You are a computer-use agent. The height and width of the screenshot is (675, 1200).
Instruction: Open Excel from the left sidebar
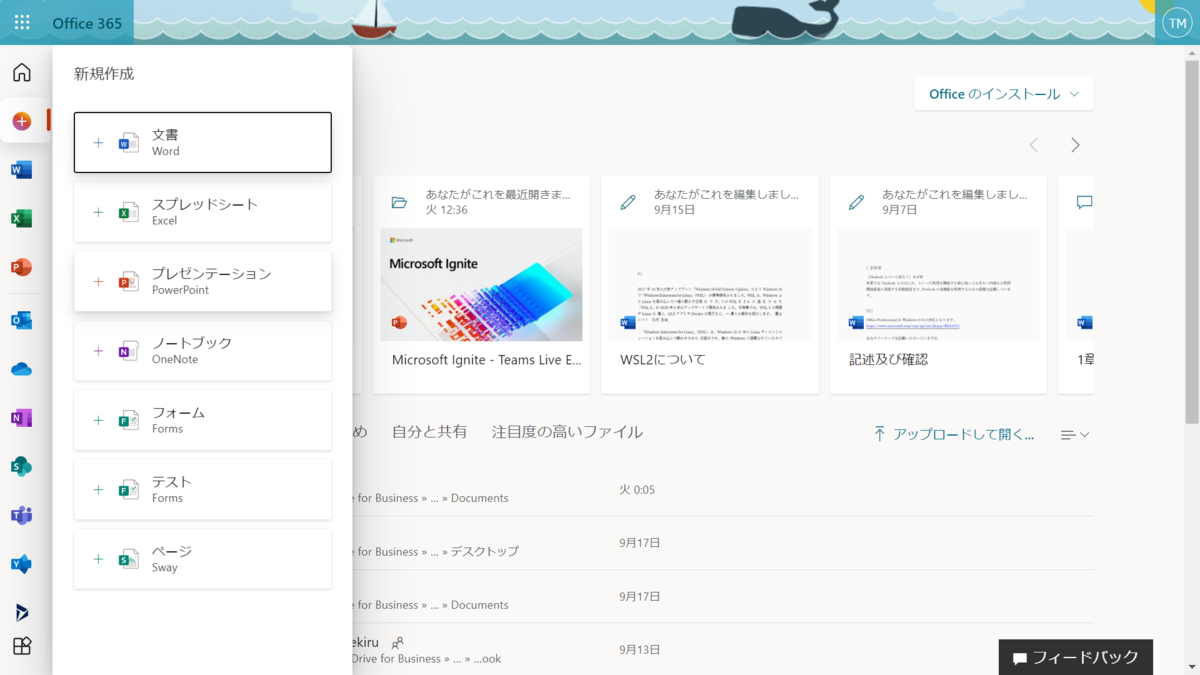coord(21,219)
